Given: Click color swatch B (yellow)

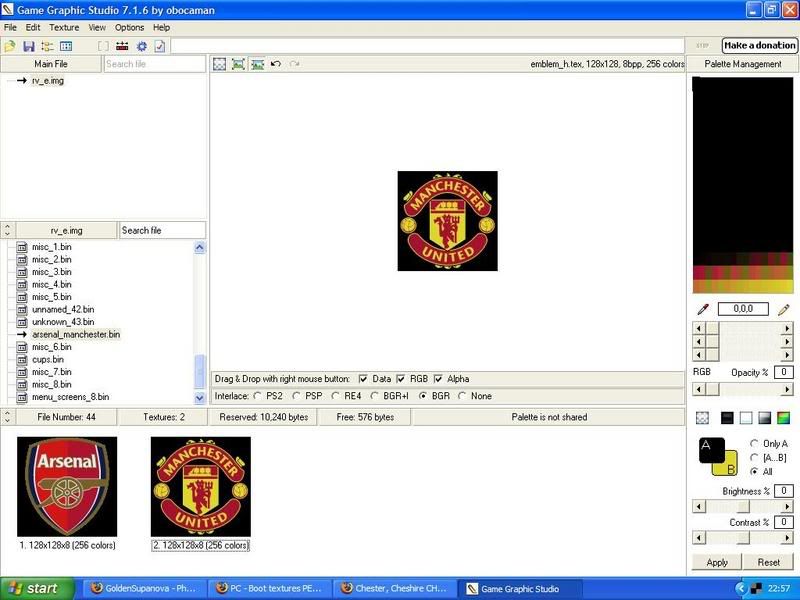Looking at the screenshot, I should pos(730,468).
